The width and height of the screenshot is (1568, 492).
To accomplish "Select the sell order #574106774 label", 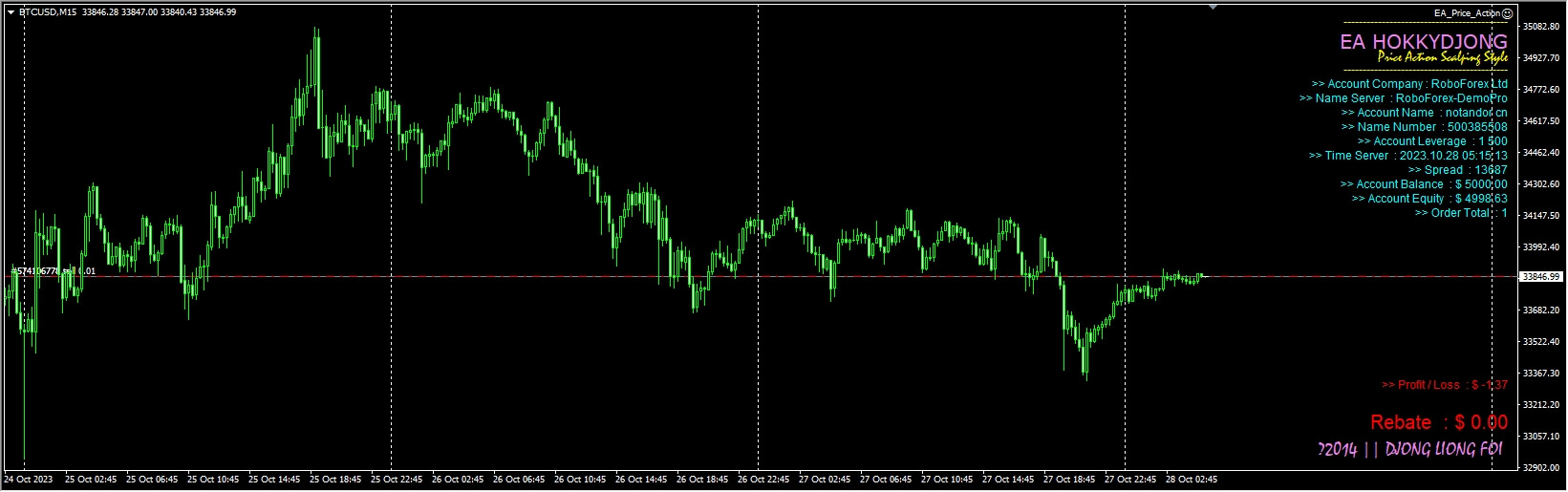I will point(52,271).
